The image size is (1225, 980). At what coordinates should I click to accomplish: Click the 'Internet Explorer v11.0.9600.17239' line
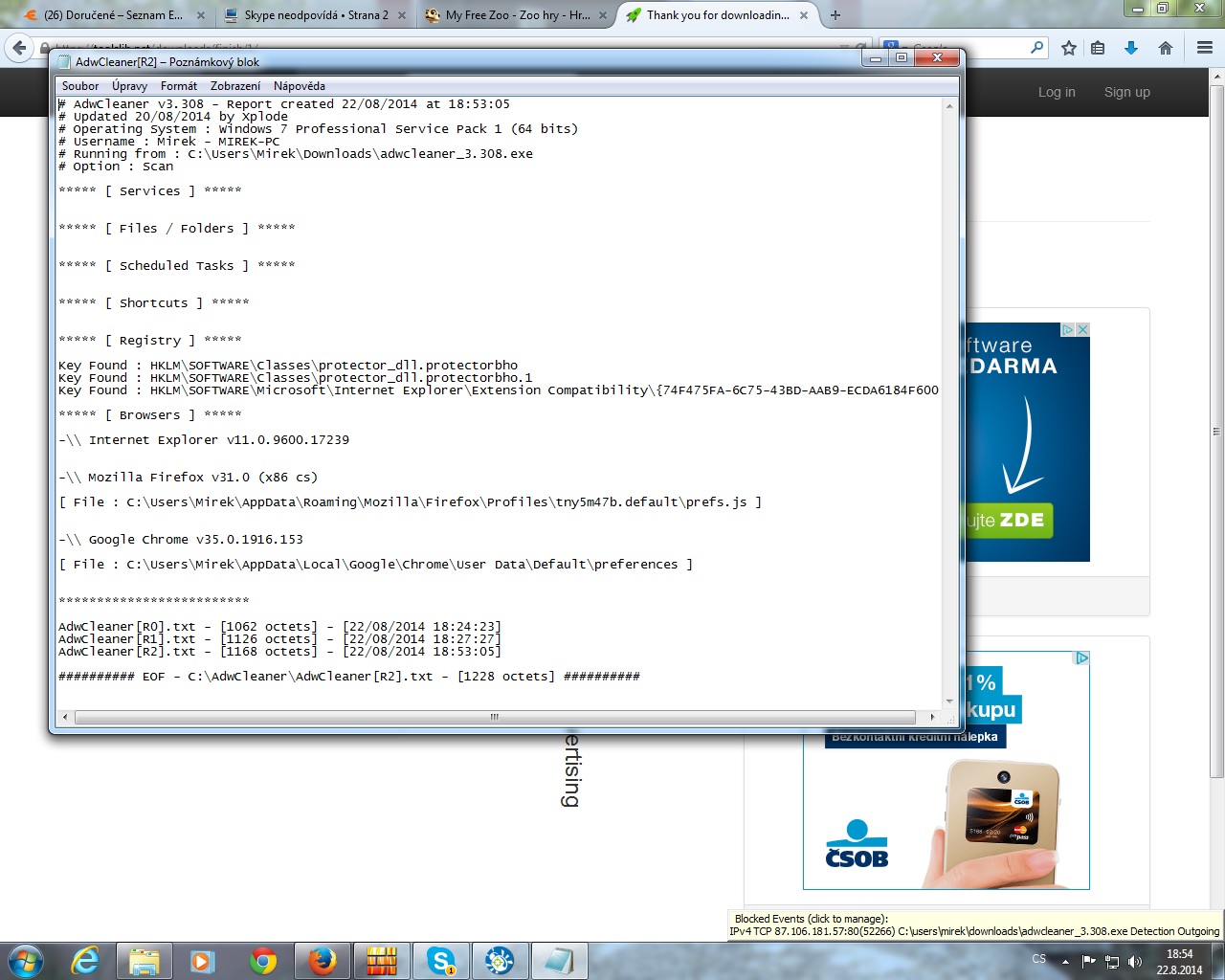click(x=204, y=440)
